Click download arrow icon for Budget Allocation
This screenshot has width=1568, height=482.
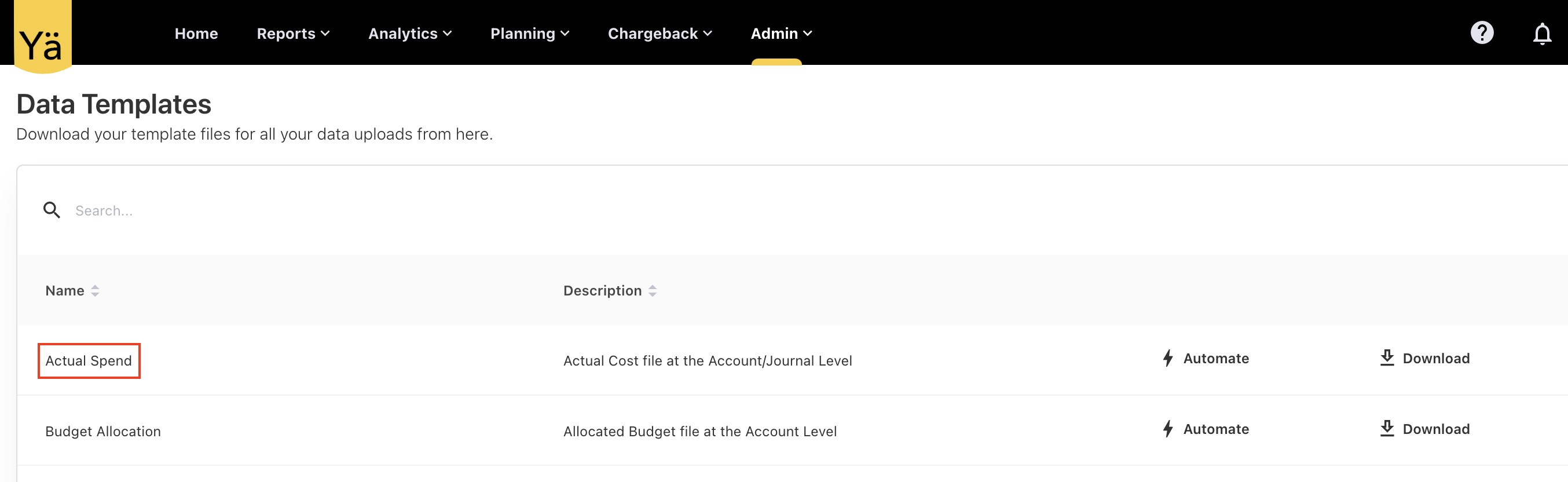click(1386, 428)
